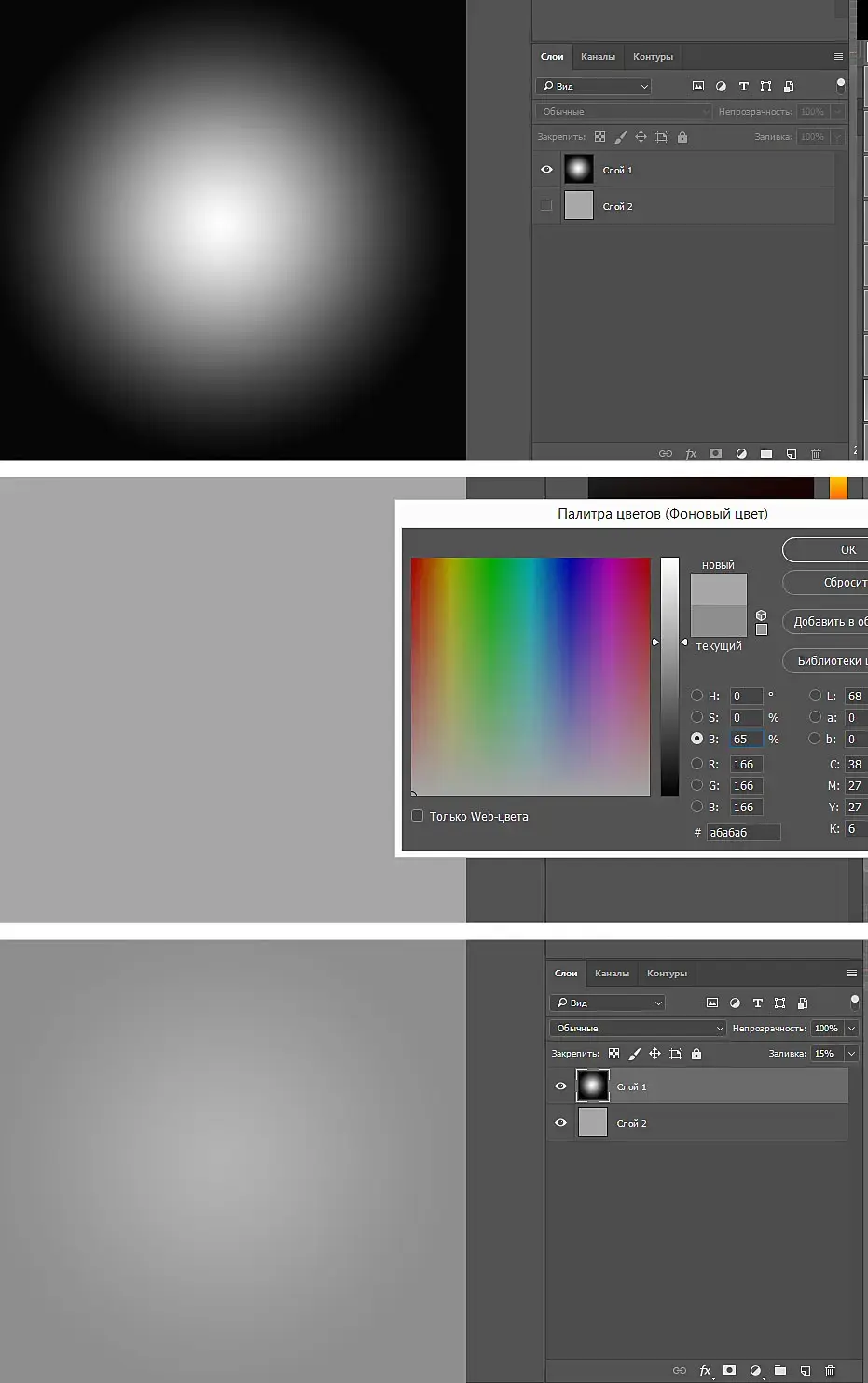
Task: Enable the 'Только Web-цвета' checkbox
Action: (418, 816)
